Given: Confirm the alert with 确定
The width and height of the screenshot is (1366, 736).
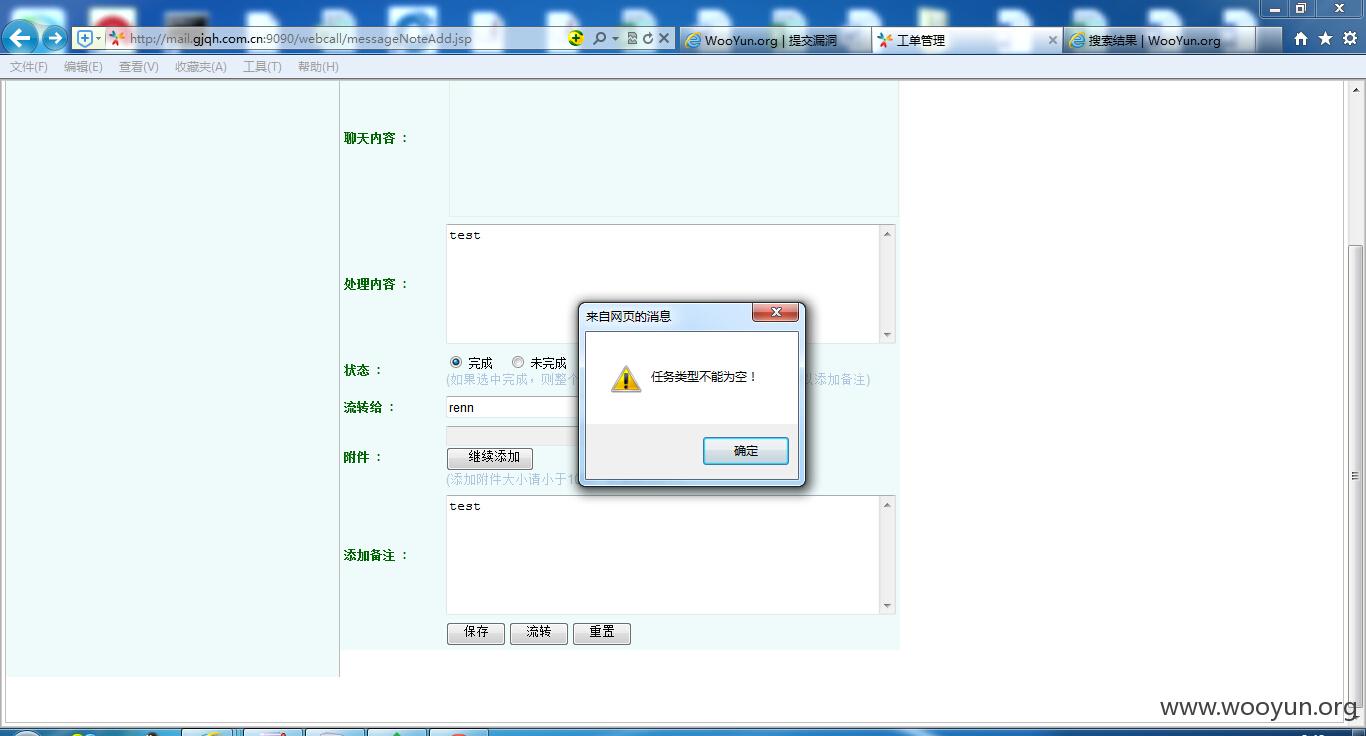Looking at the screenshot, I should pos(746,451).
